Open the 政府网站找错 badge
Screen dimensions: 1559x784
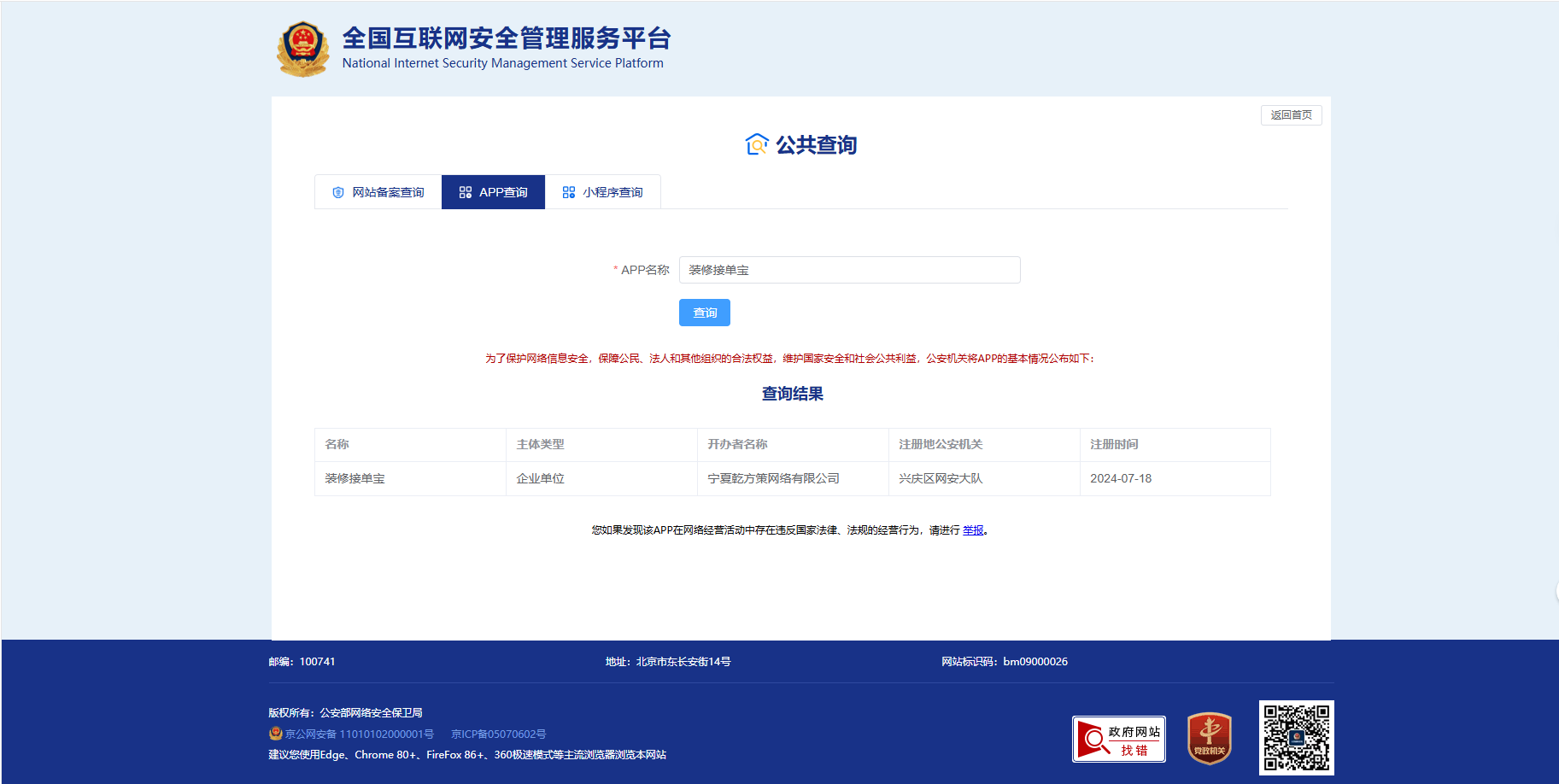[1119, 739]
